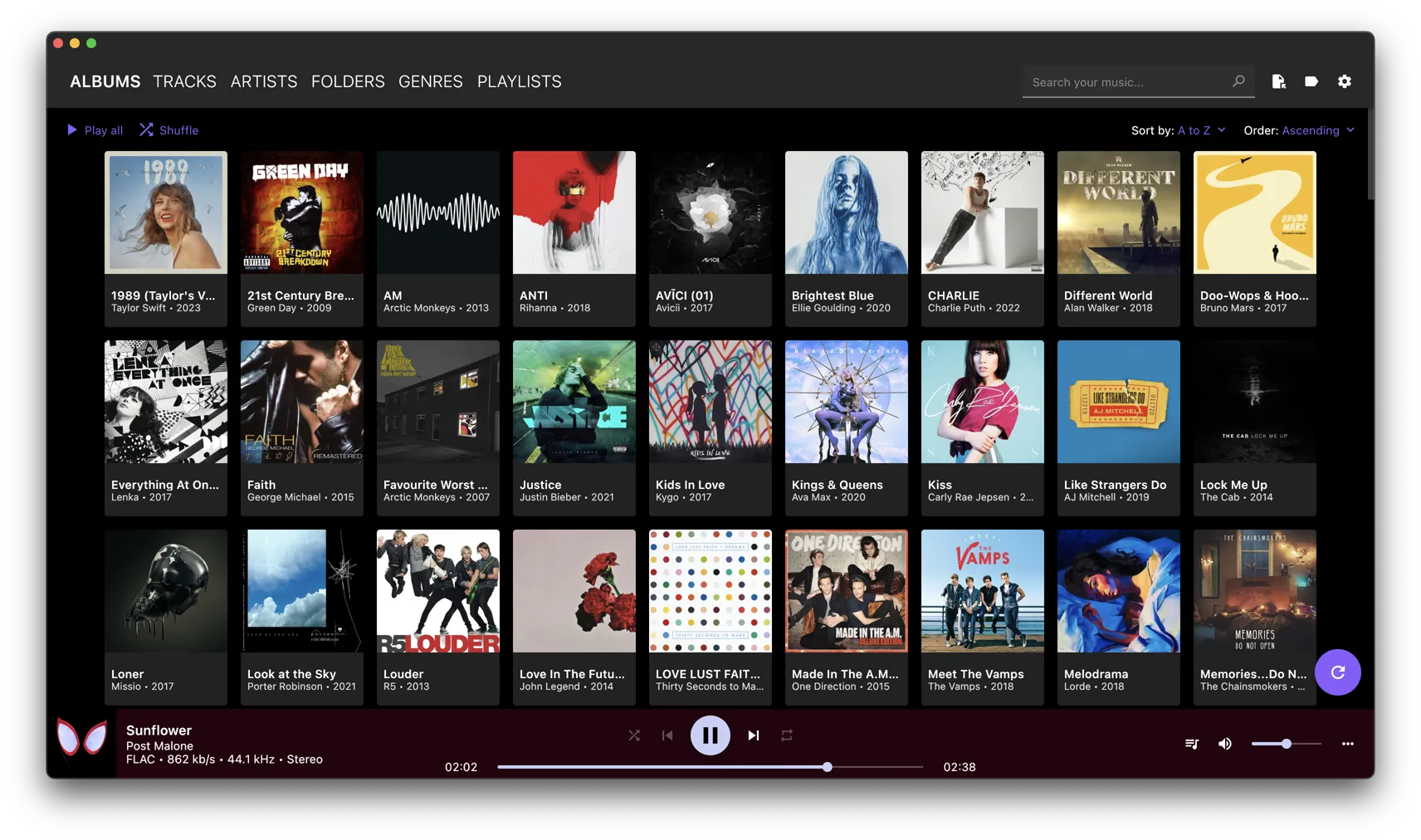The width and height of the screenshot is (1421, 840).
Task: Open the settings gear icon
Action: [x=1344, y=81]
